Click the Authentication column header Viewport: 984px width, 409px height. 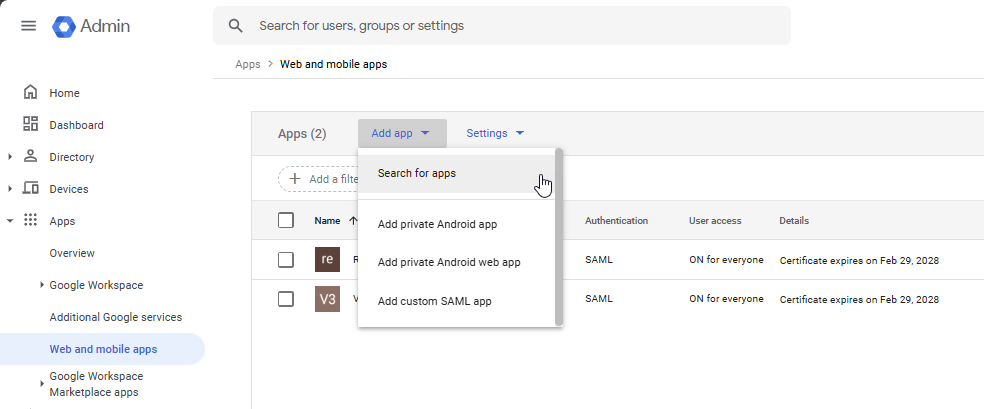616,221
